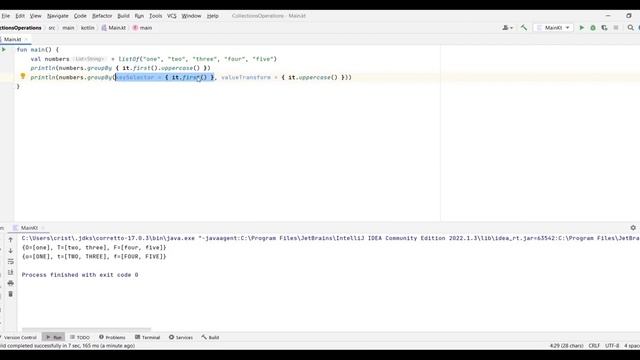Click the console horizontal scrollbar
Viewport: 640px width, 360px height.
[x=86, y=329]
